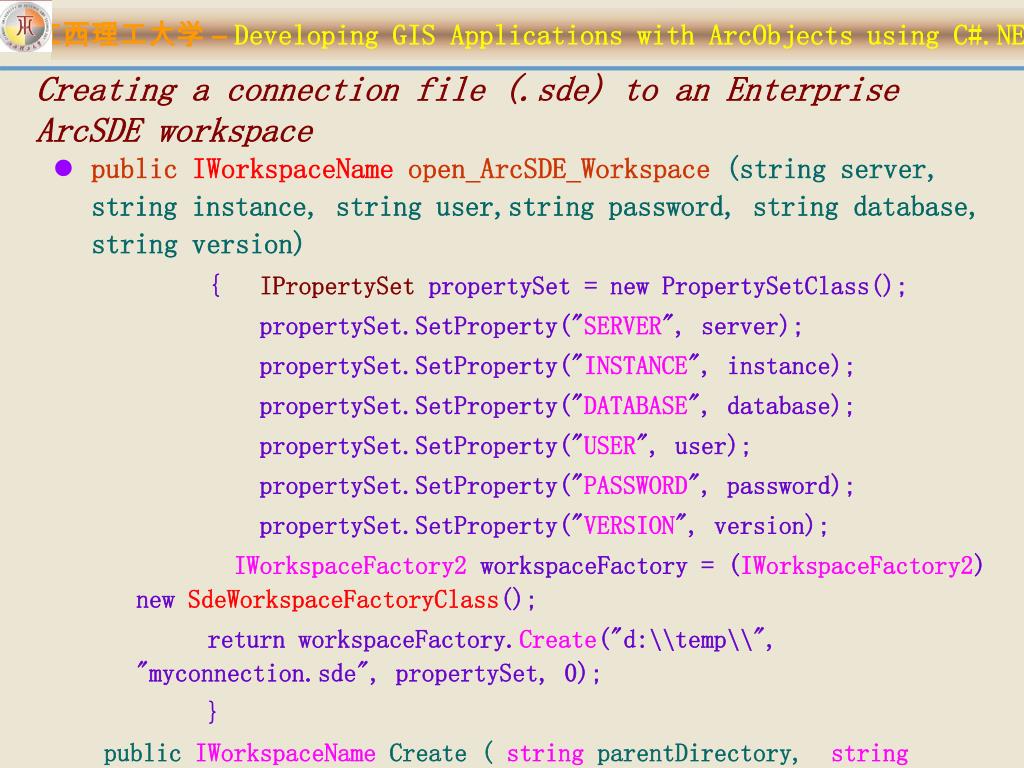Click the parameter text 'string version)'
1024x768 pixels.
click(197, 245)
